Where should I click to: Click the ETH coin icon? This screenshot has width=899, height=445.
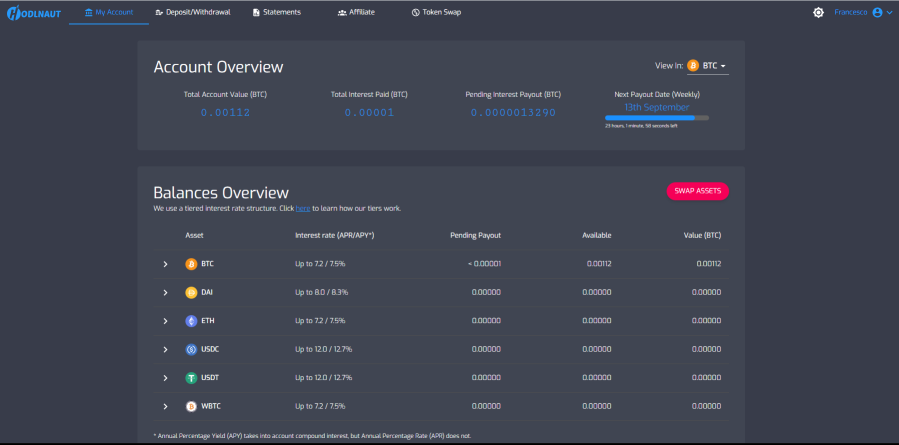pyautogui.click(x=191, y=321)
